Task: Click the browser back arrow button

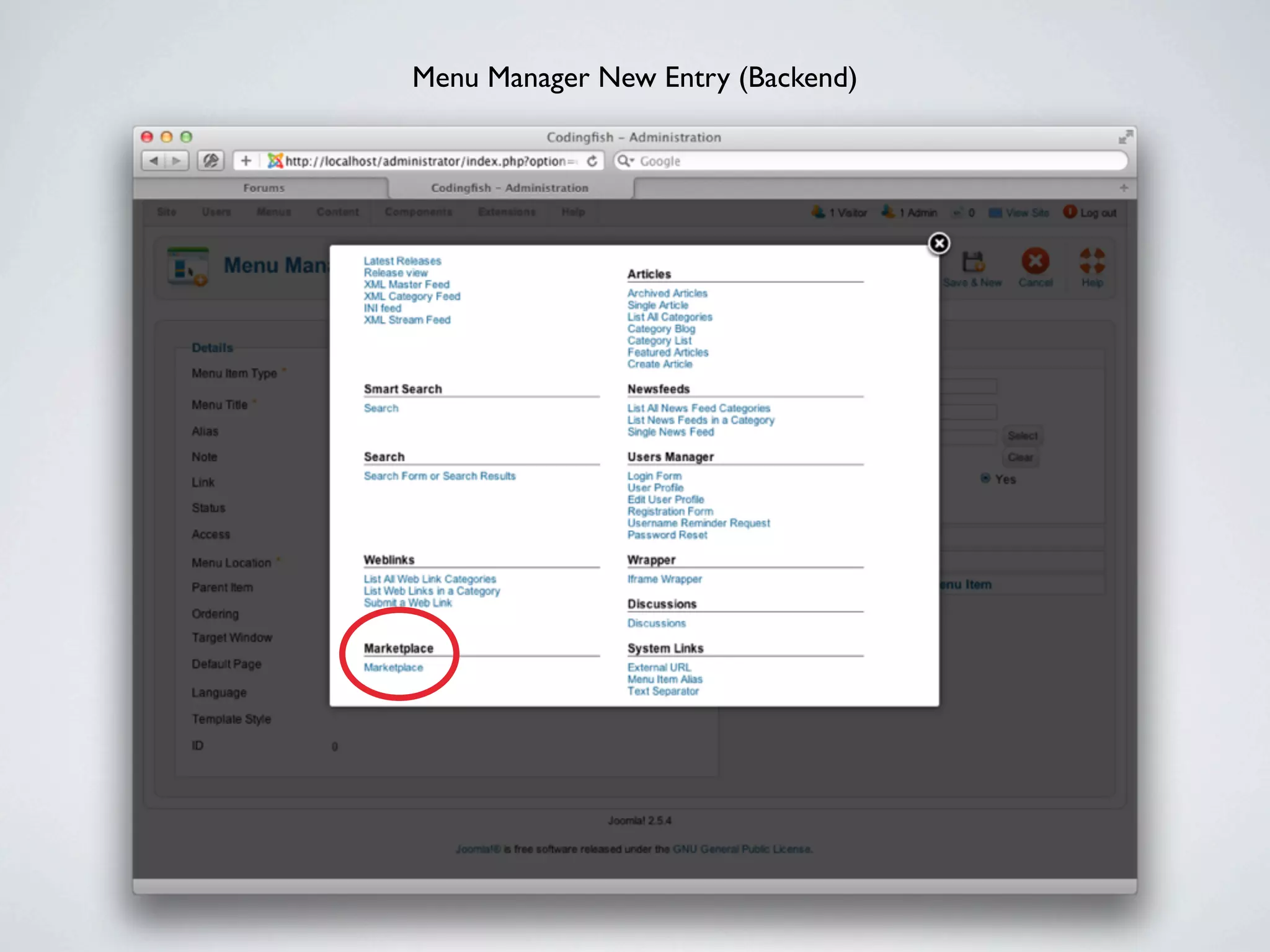Action: 153,161
